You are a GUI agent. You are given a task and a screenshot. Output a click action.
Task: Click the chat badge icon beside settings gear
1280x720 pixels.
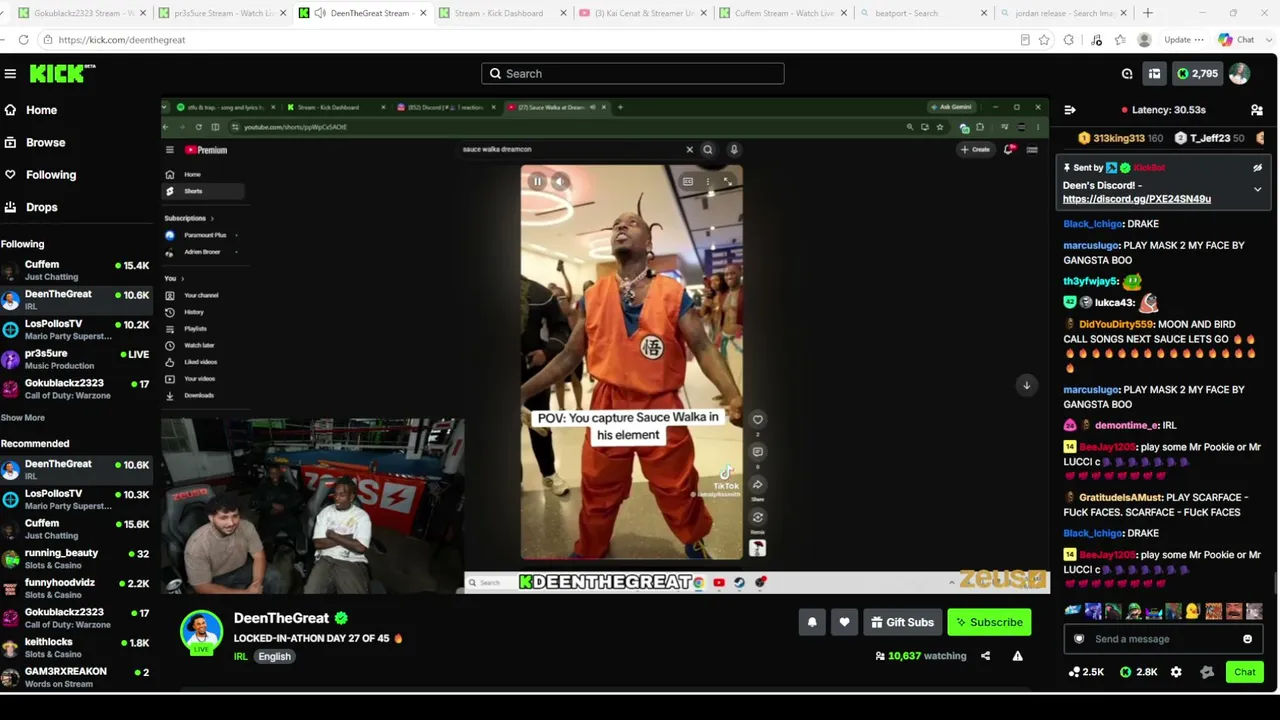[1207, 672]
